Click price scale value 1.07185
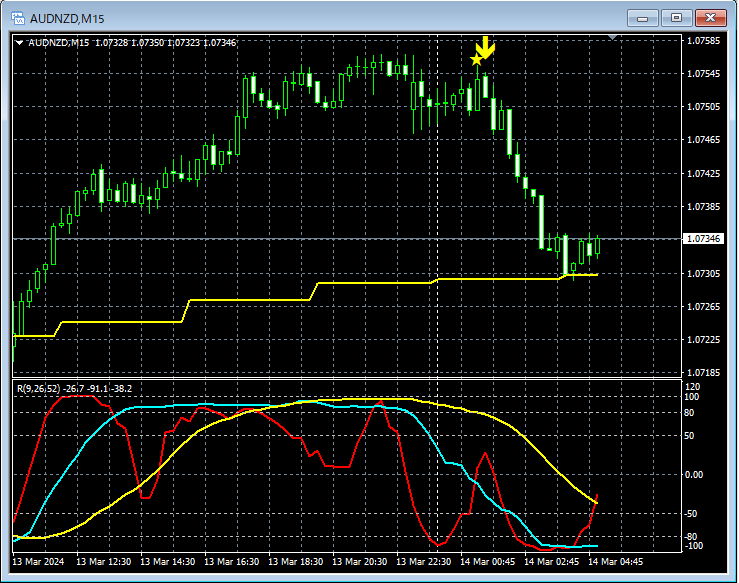This screenshot has height=583, width=739. click(703, 372)
